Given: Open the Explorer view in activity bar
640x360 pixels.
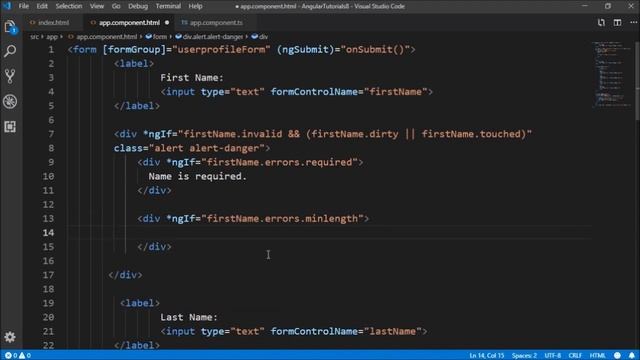Looking at the screenshot, I should pyautogui.click(x=10, y=27).
